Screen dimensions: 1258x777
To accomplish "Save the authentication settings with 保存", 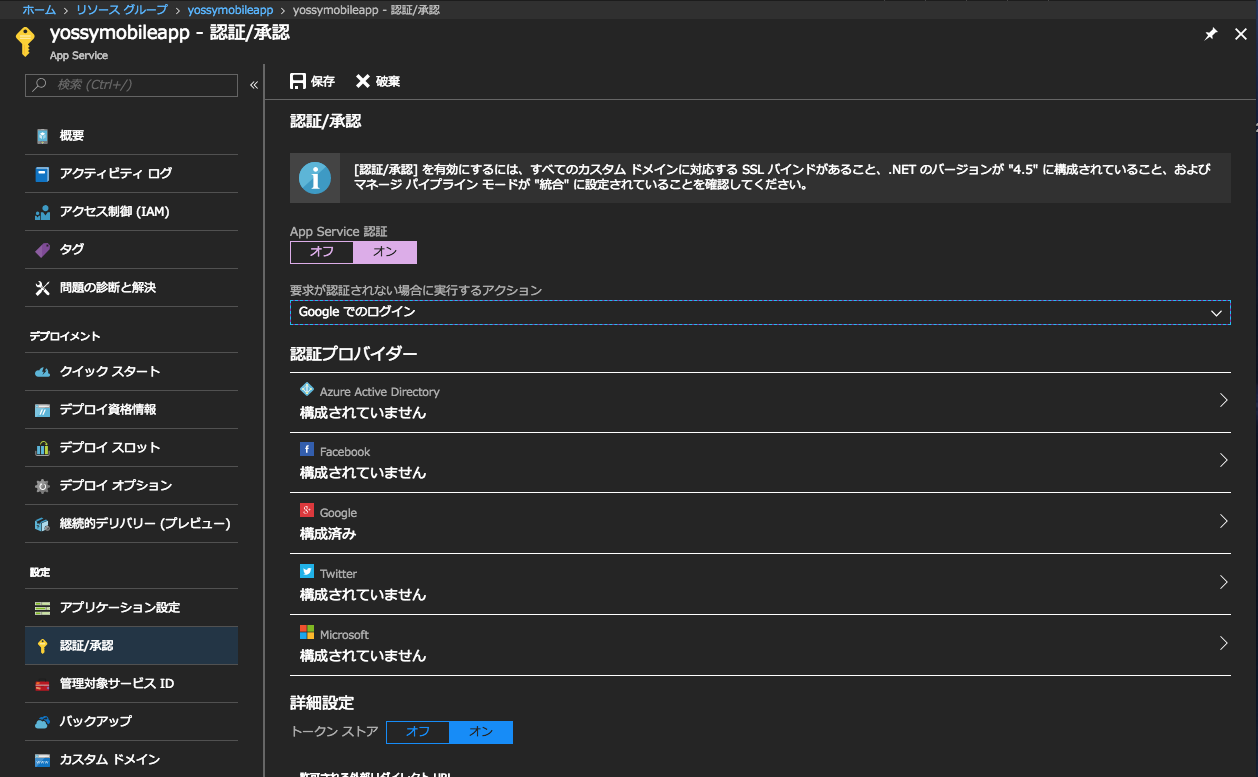I will 311,81.
